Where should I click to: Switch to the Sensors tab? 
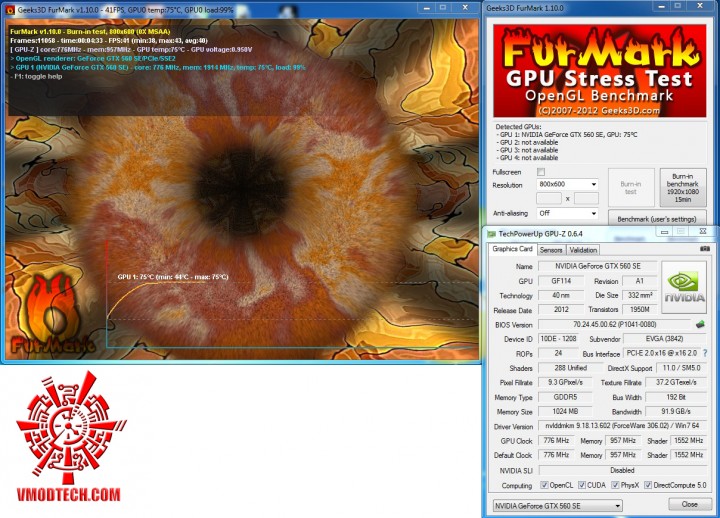click(x=551, y=250)
